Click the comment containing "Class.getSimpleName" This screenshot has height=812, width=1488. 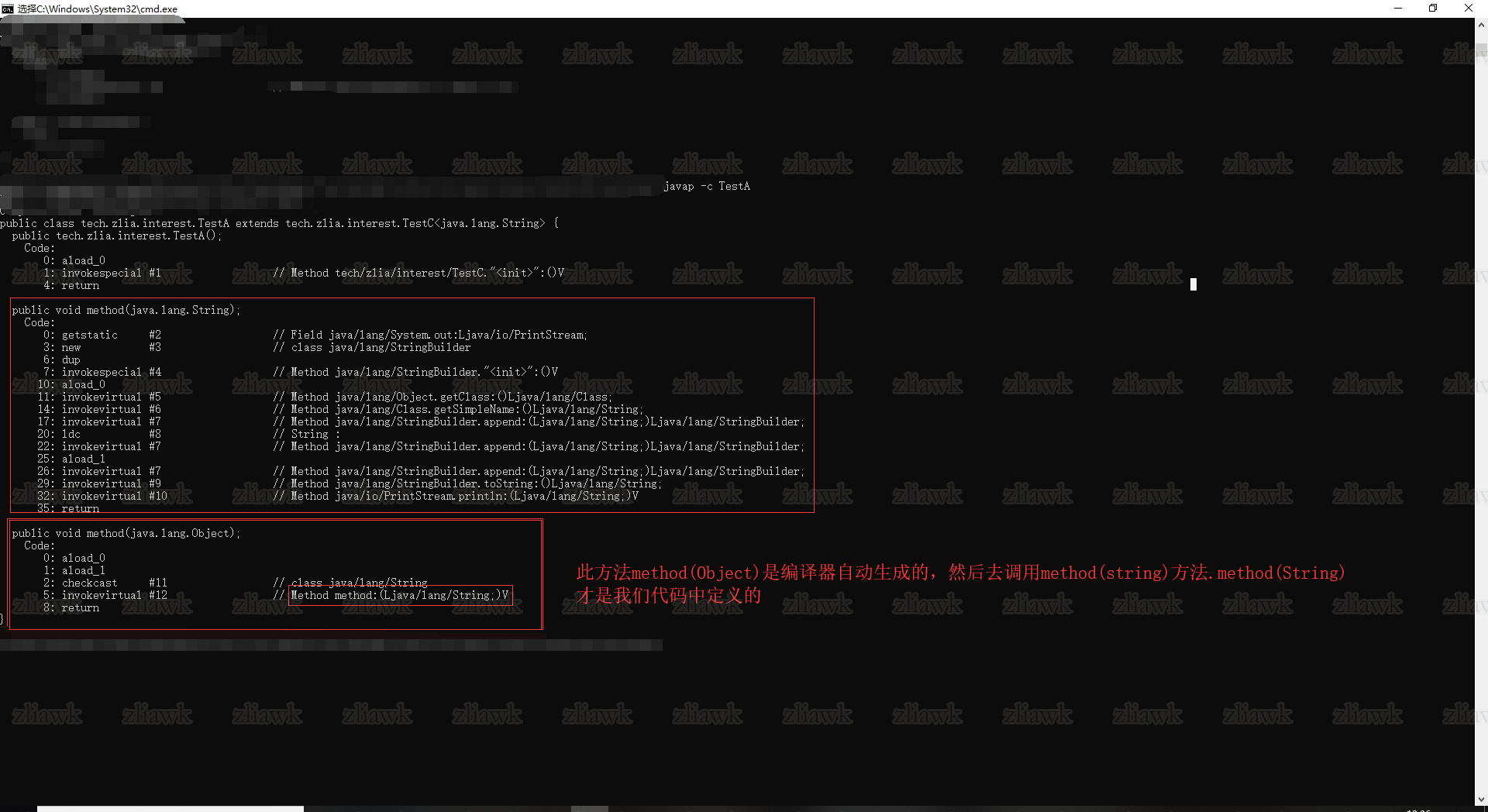pyautogui.click(x=467, y=410)
